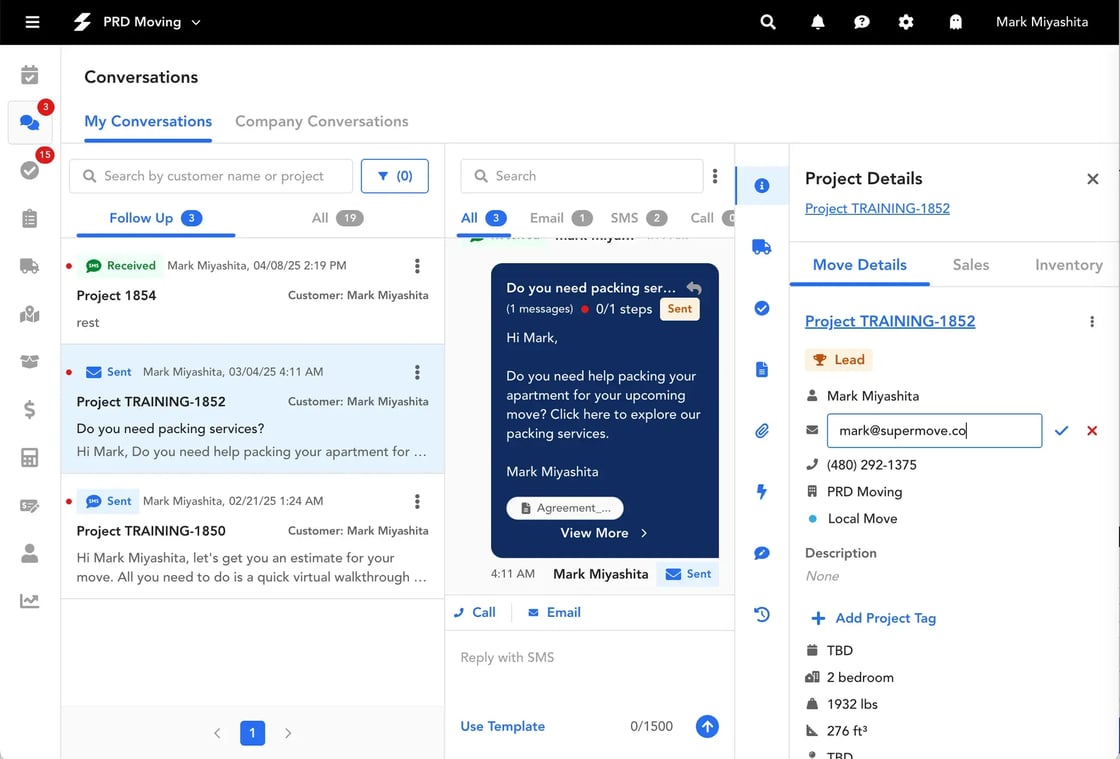This screenshot has width=1120, height=759.
Task: Open Project TRAINING-1852 link under Project Details
Action: (877, 208)
